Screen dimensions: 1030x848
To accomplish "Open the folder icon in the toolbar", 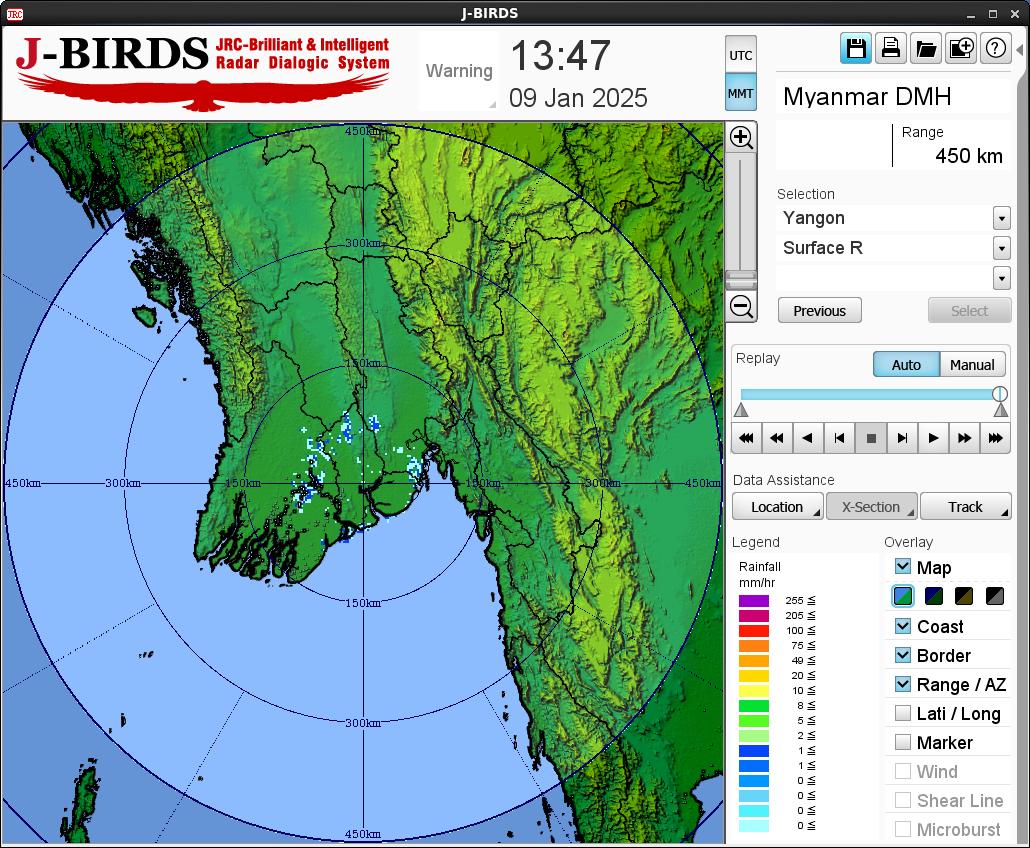I will click(x=926, y=49).
